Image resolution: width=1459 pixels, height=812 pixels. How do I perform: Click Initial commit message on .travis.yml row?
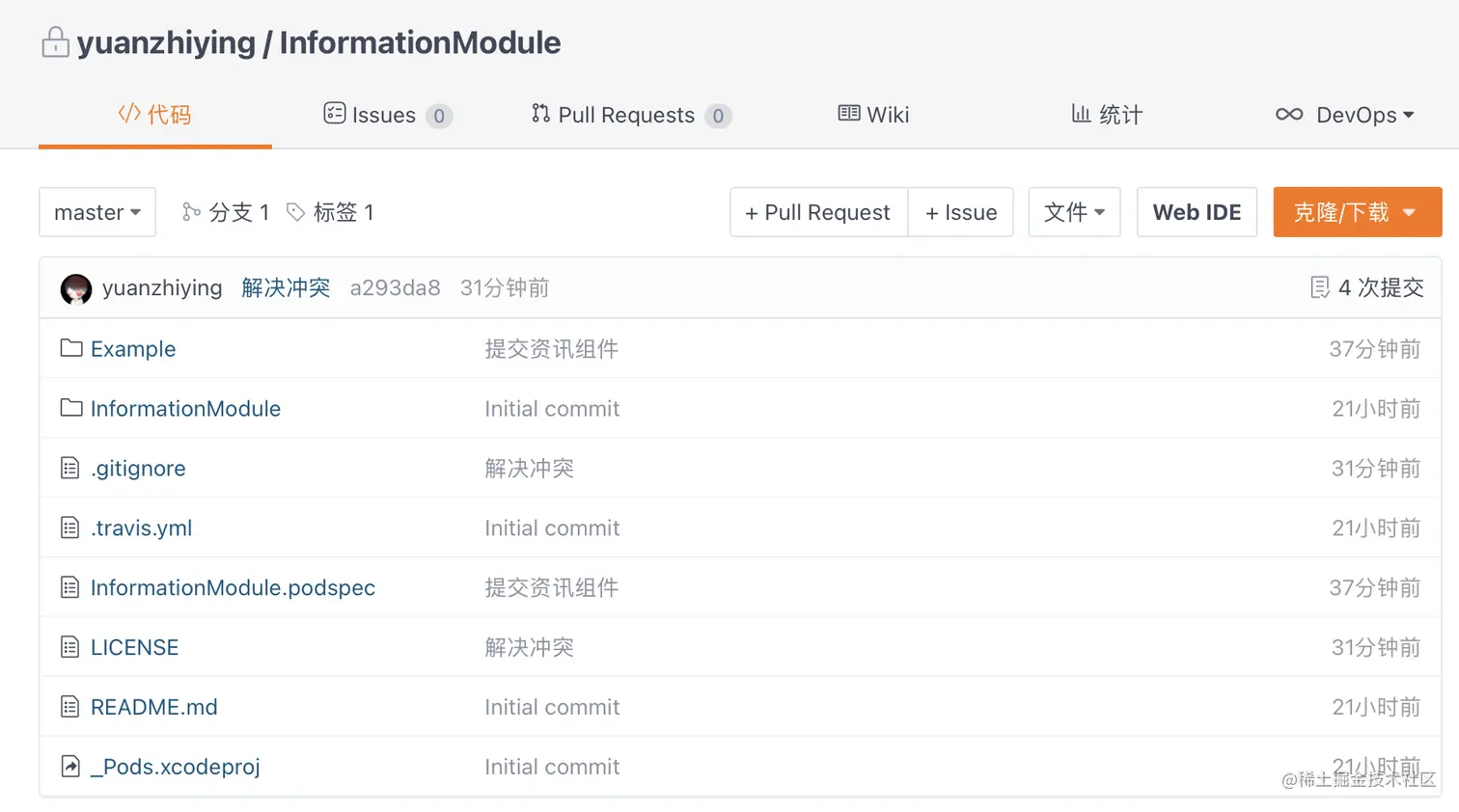552,528
